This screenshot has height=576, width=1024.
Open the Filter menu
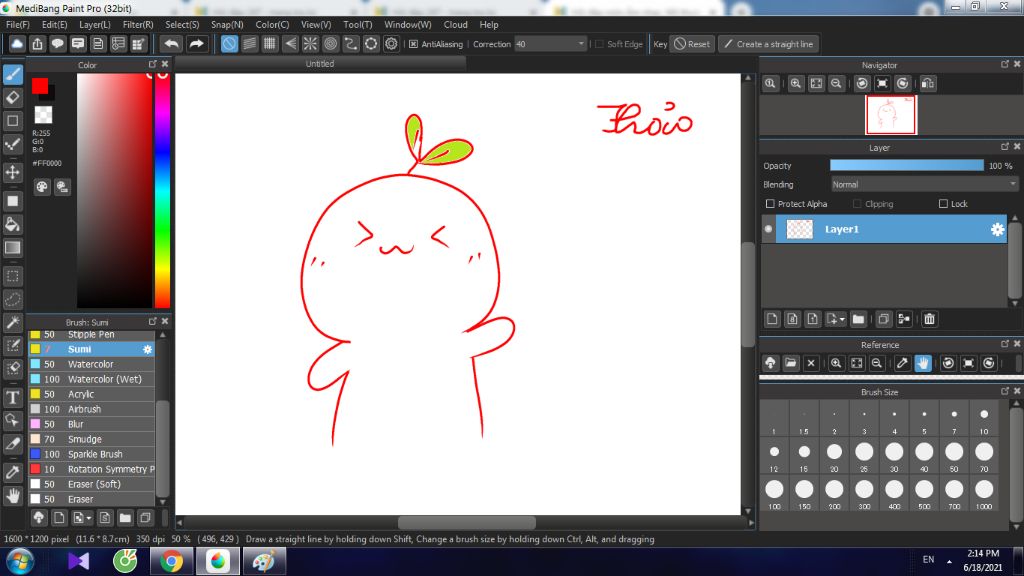[x=138, y=24]
